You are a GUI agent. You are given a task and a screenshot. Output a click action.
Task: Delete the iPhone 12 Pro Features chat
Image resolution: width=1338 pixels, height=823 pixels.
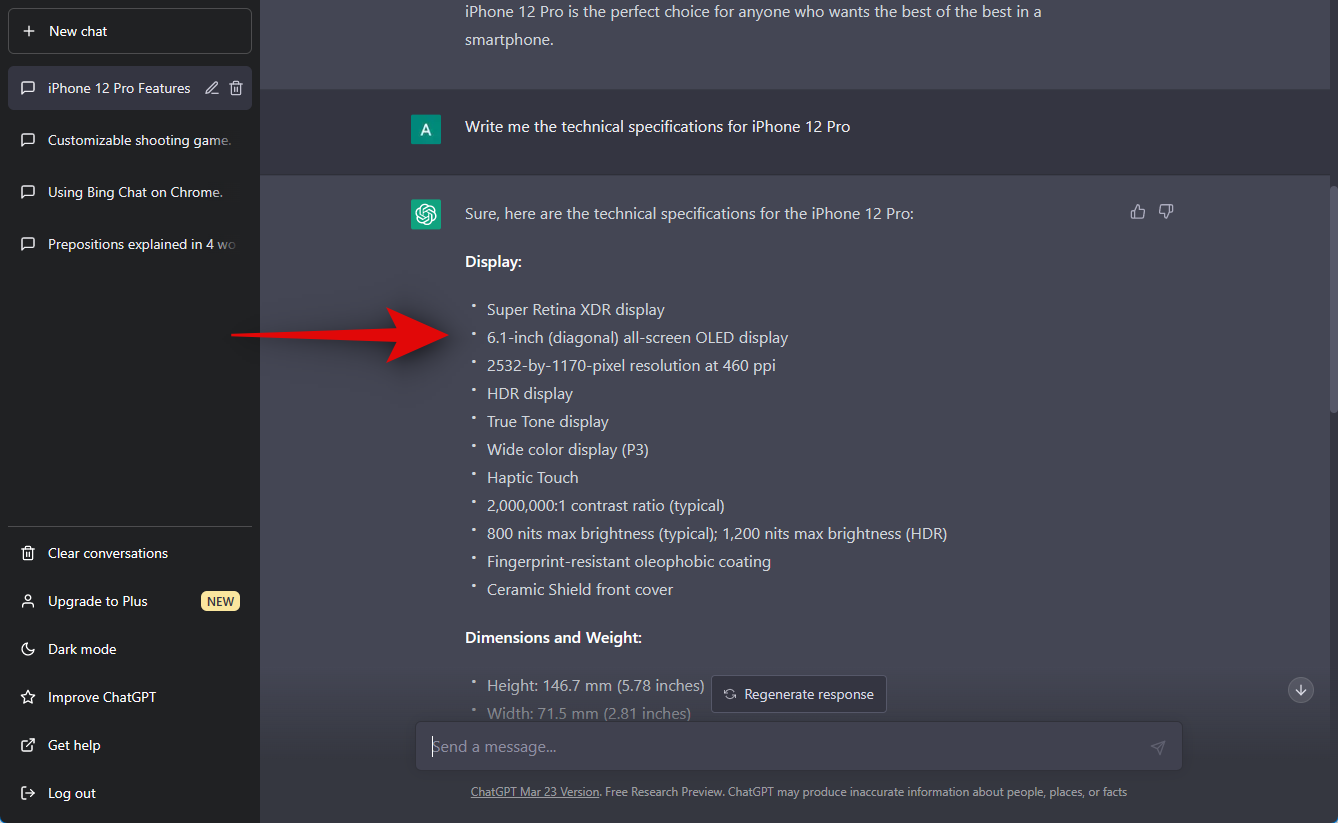(x=236, y=88)
